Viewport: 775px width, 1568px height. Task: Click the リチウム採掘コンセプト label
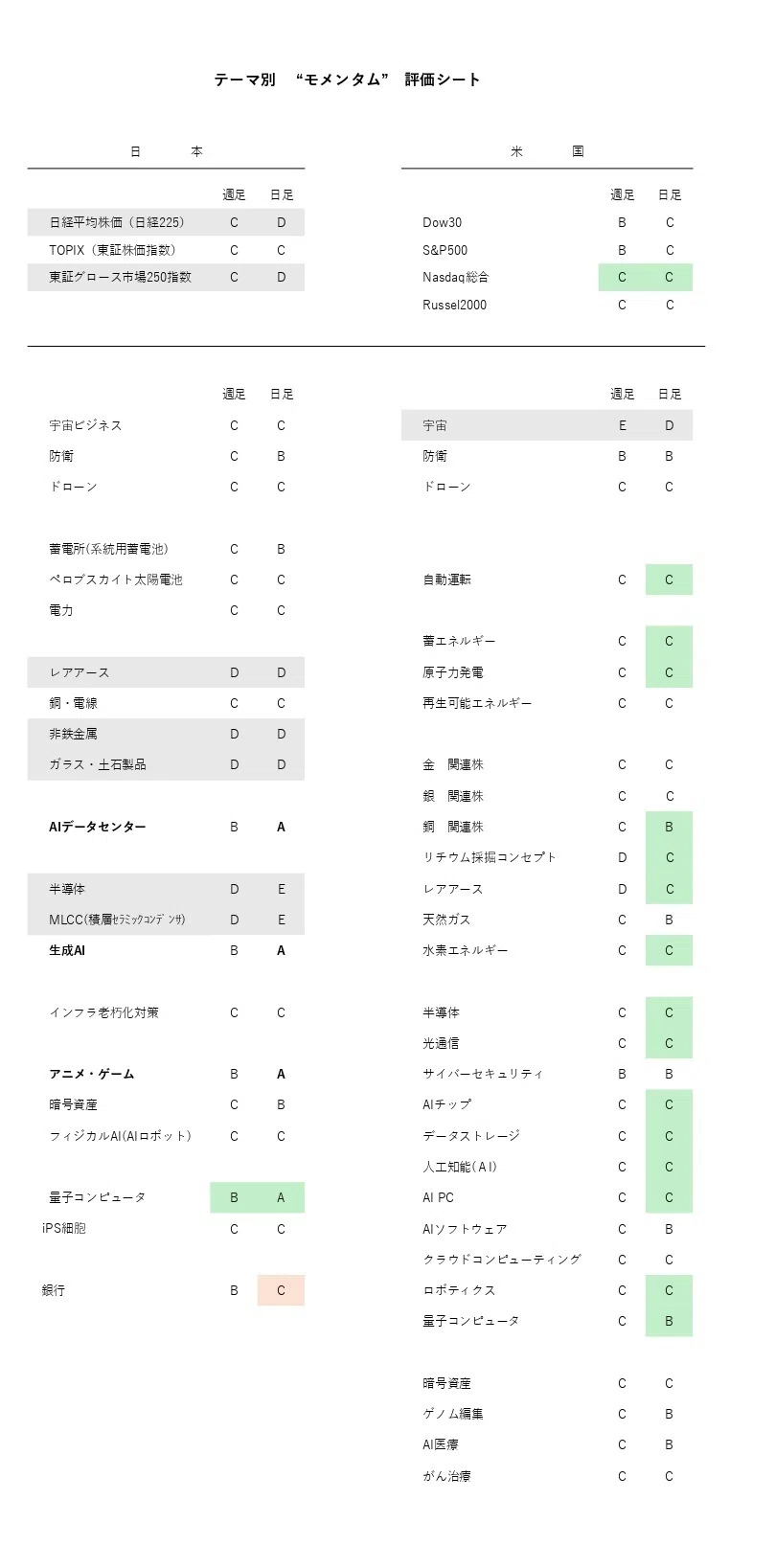490,857
